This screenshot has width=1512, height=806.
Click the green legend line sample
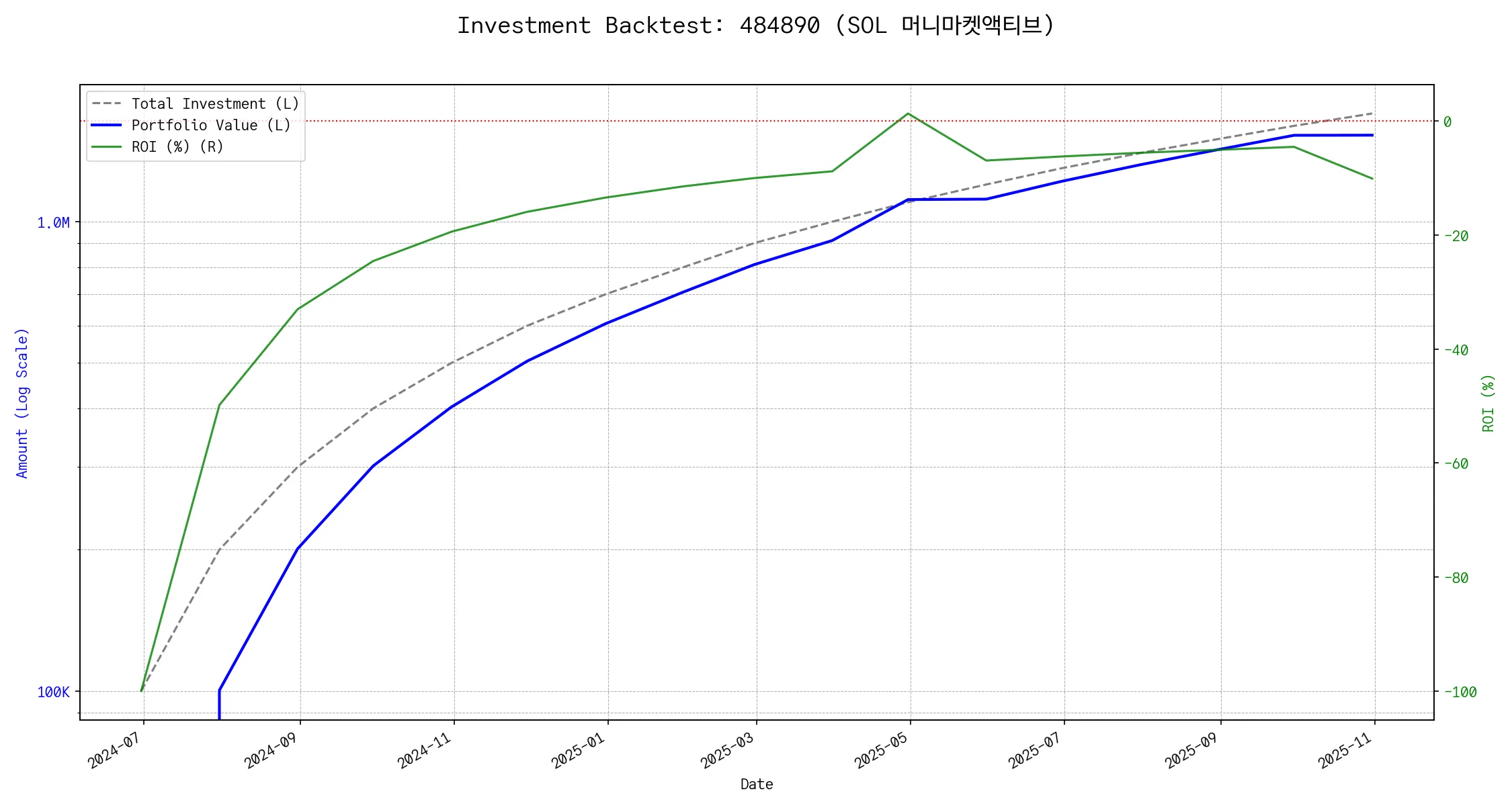pos(107,146)
